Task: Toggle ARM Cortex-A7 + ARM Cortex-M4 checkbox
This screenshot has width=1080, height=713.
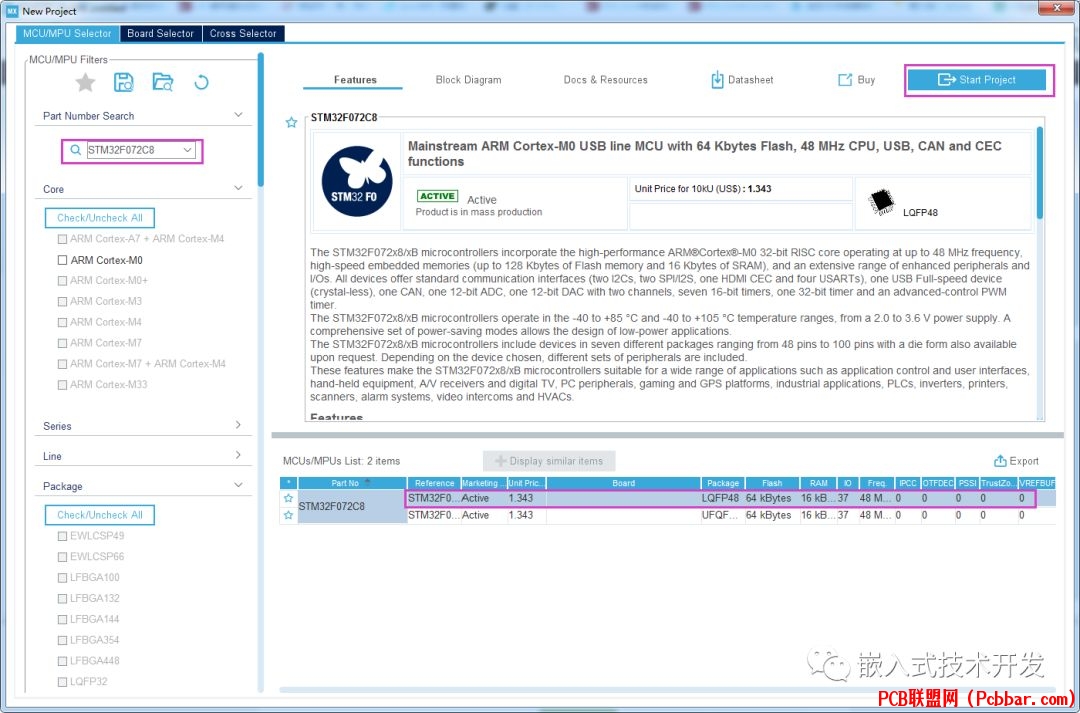Action: pos(62,239)
